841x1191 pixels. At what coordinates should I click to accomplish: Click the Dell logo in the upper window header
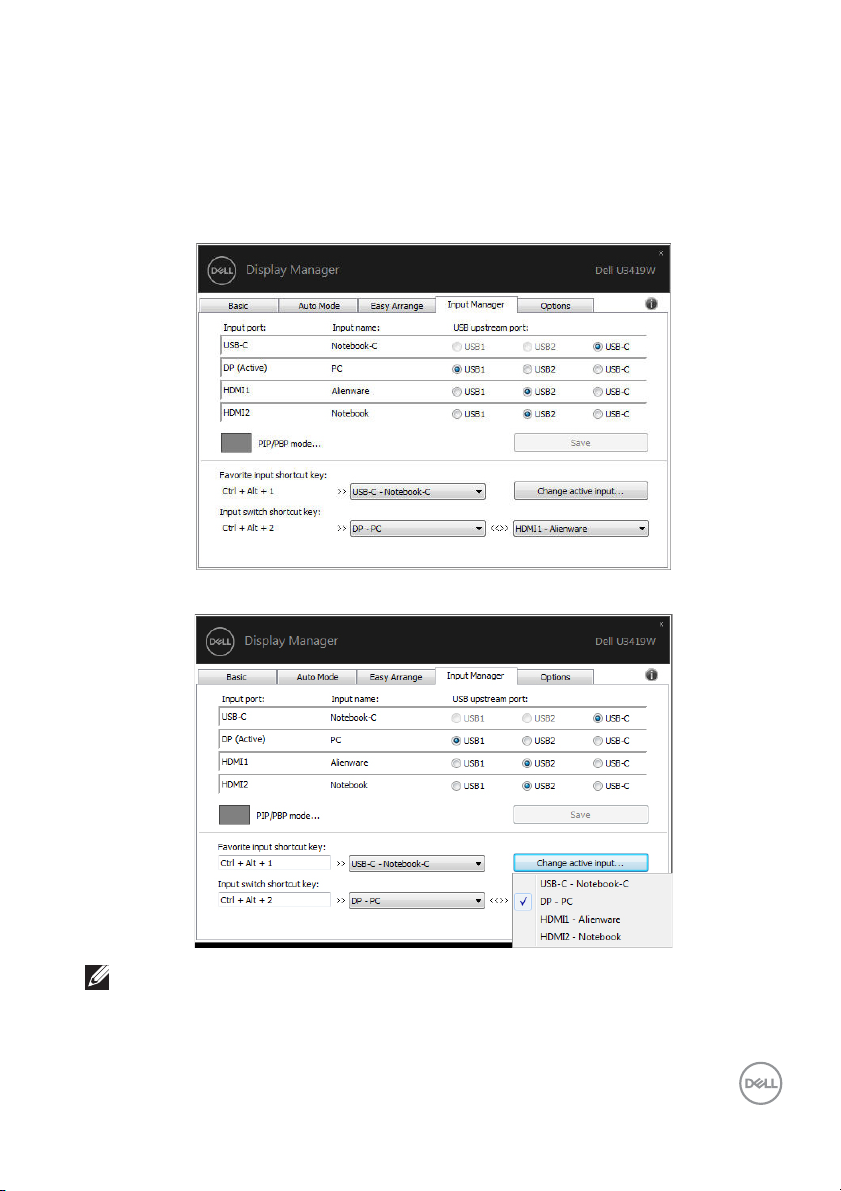220,270
